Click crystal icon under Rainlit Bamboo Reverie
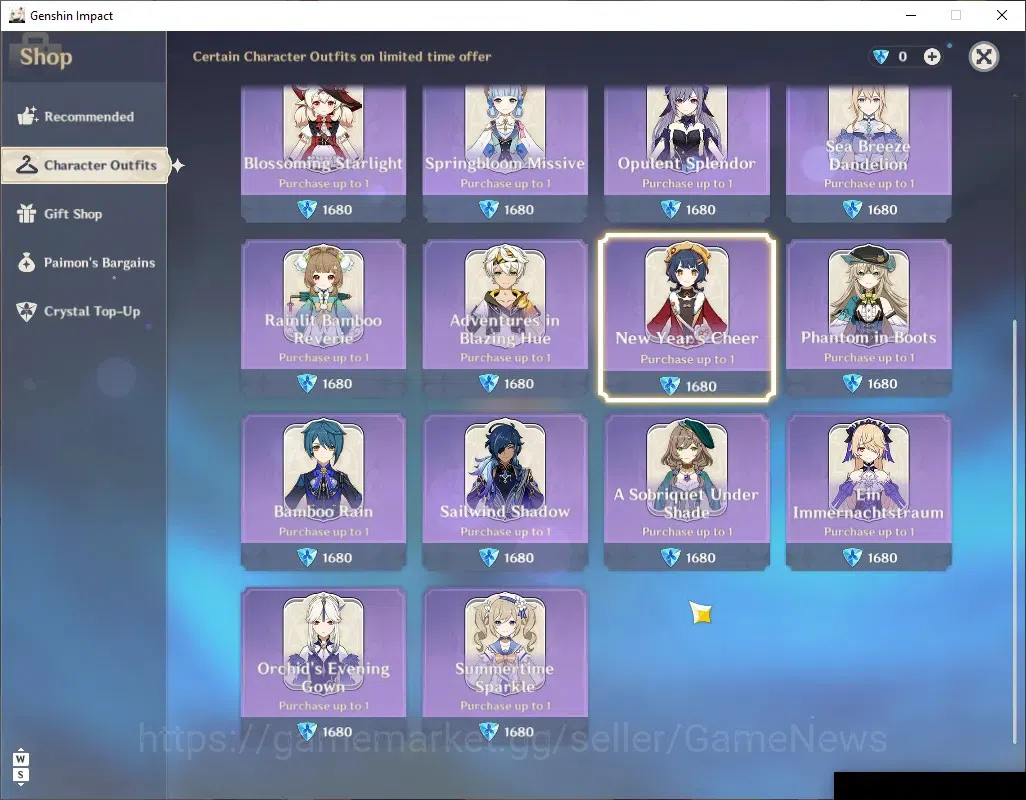 [307, 383]
